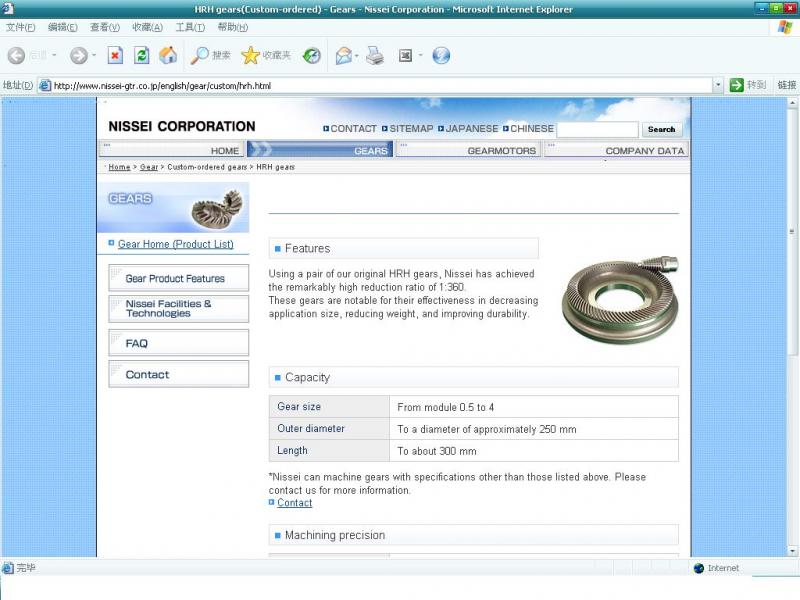Click the Home breadcrumb link
Screen dimensions: 800x600
[119, 167]
